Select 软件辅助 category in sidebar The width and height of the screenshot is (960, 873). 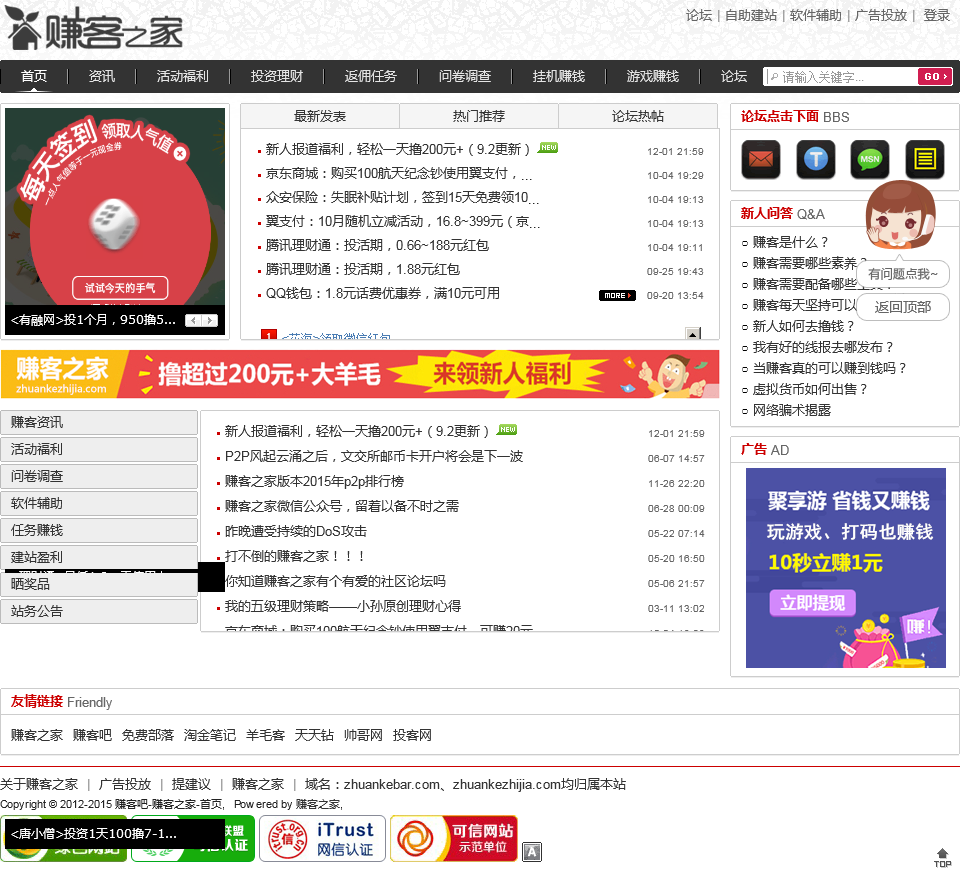click(99, 503)
